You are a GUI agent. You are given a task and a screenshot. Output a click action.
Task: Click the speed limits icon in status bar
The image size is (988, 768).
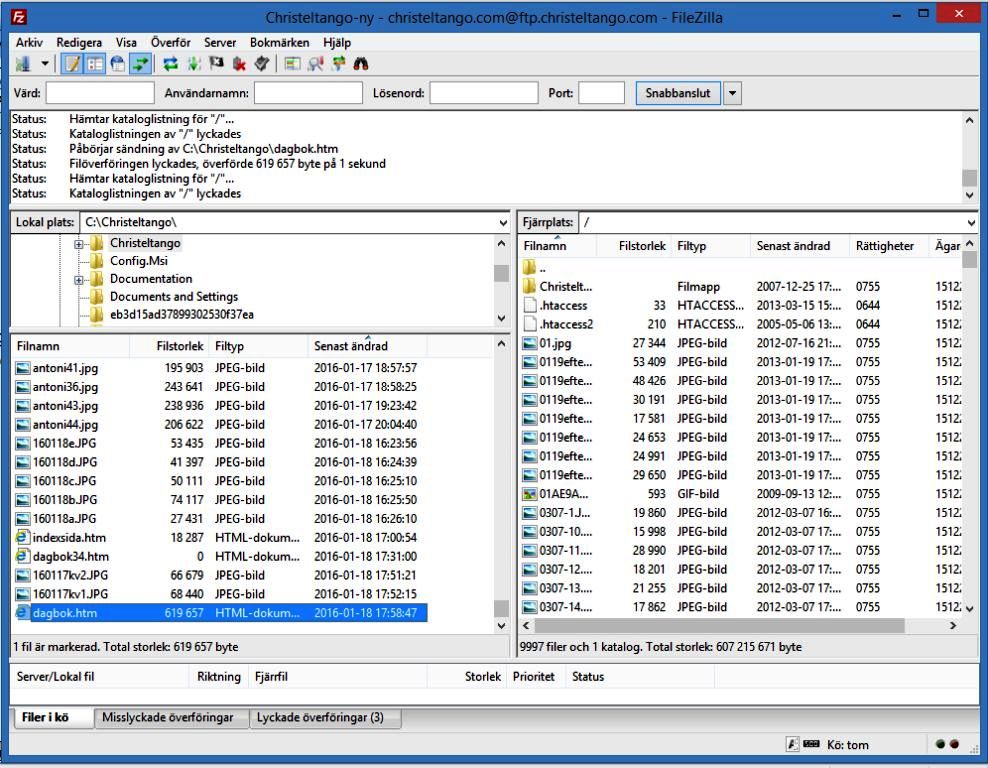tap(812, 744)
